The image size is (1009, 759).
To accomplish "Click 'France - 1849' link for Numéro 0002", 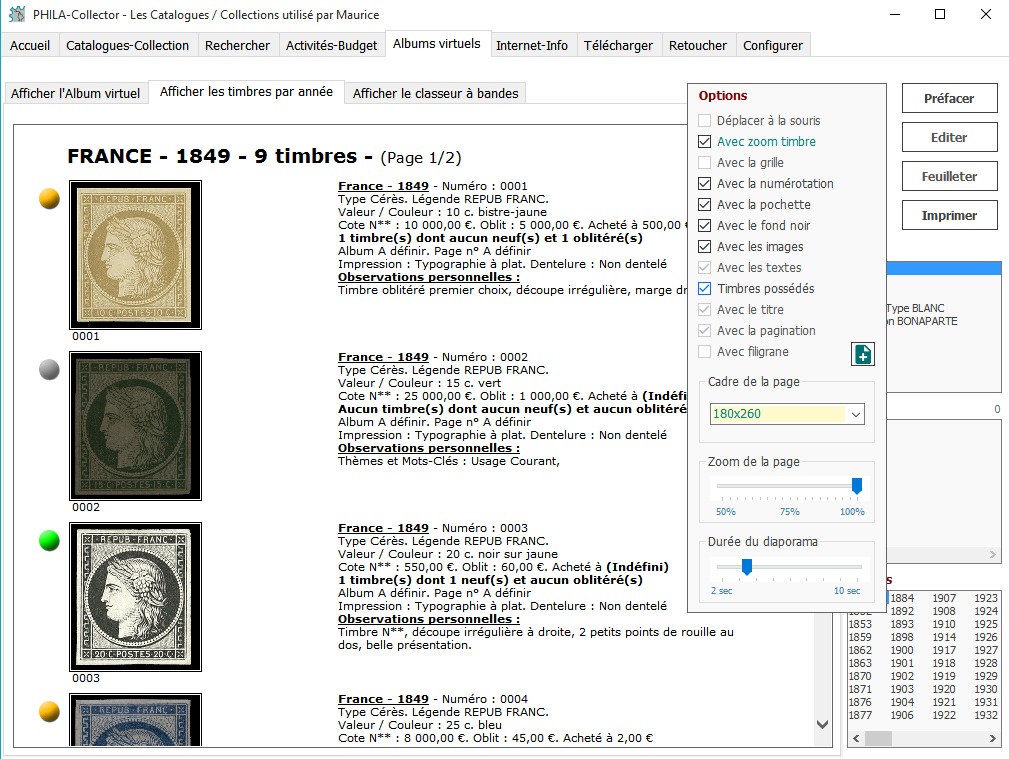I will point(384,357).
